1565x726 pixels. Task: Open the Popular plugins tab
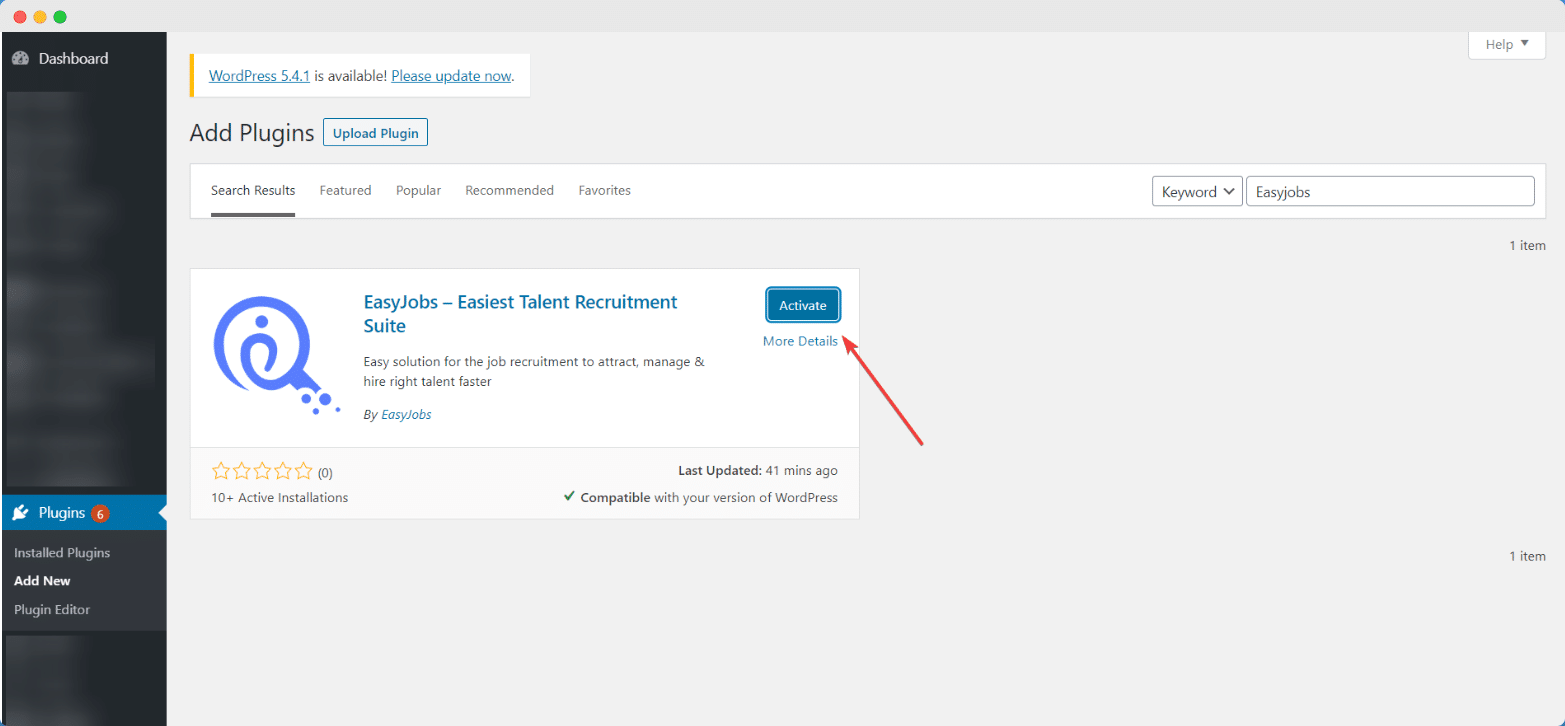418,190
